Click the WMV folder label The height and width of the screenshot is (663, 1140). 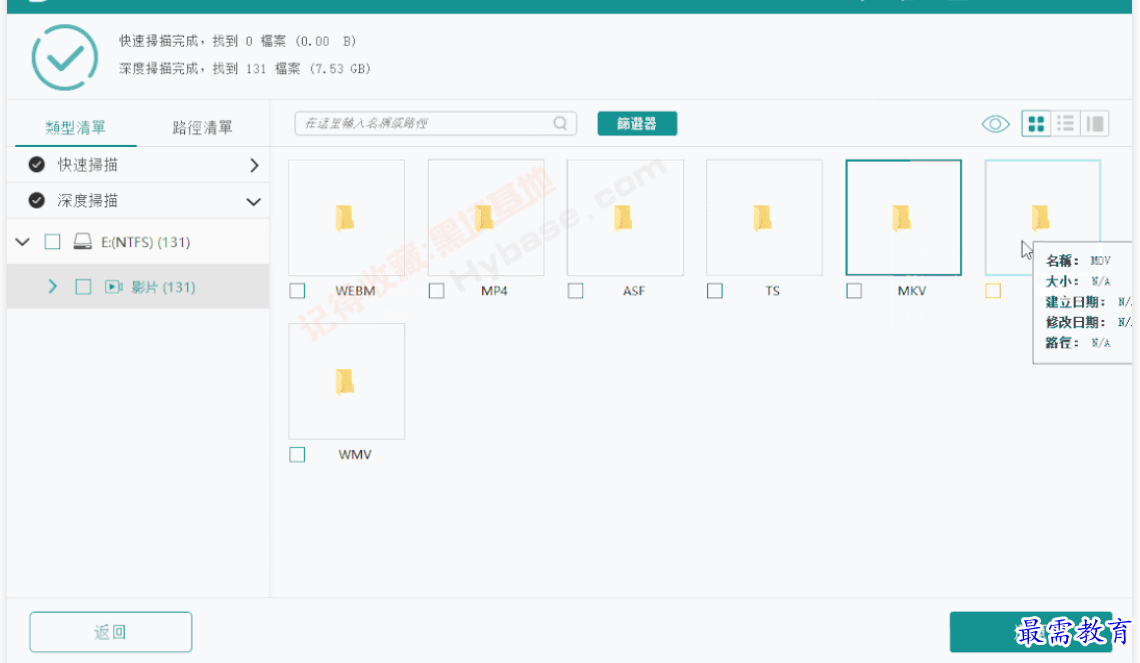pos(356,455)
